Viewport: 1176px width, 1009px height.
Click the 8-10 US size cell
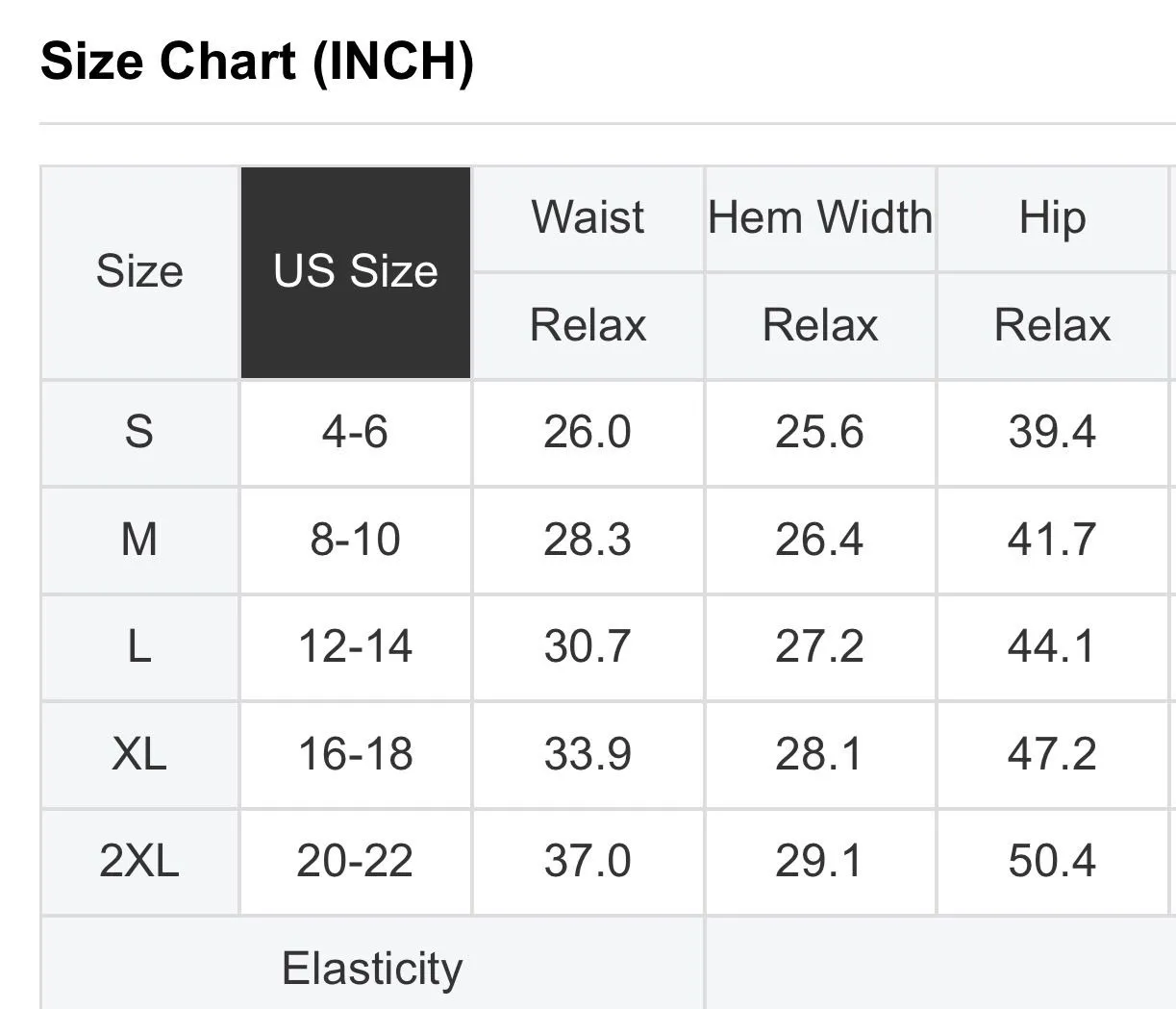click(x=356, y=540)
